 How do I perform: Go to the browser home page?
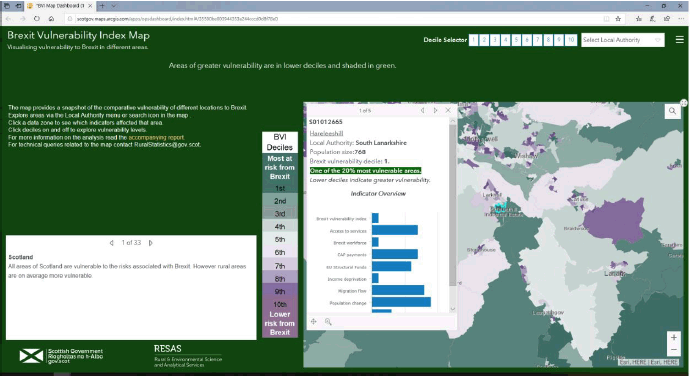51,19
